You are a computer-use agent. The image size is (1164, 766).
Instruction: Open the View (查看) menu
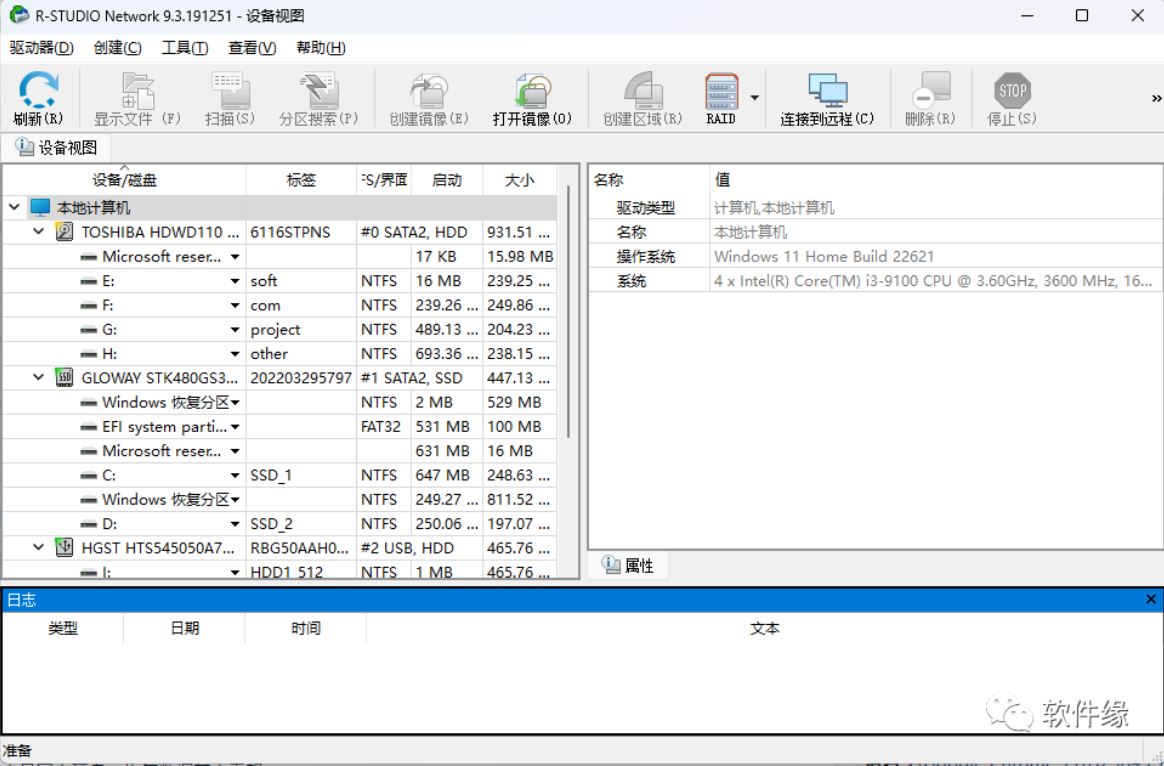click(252, 48)
